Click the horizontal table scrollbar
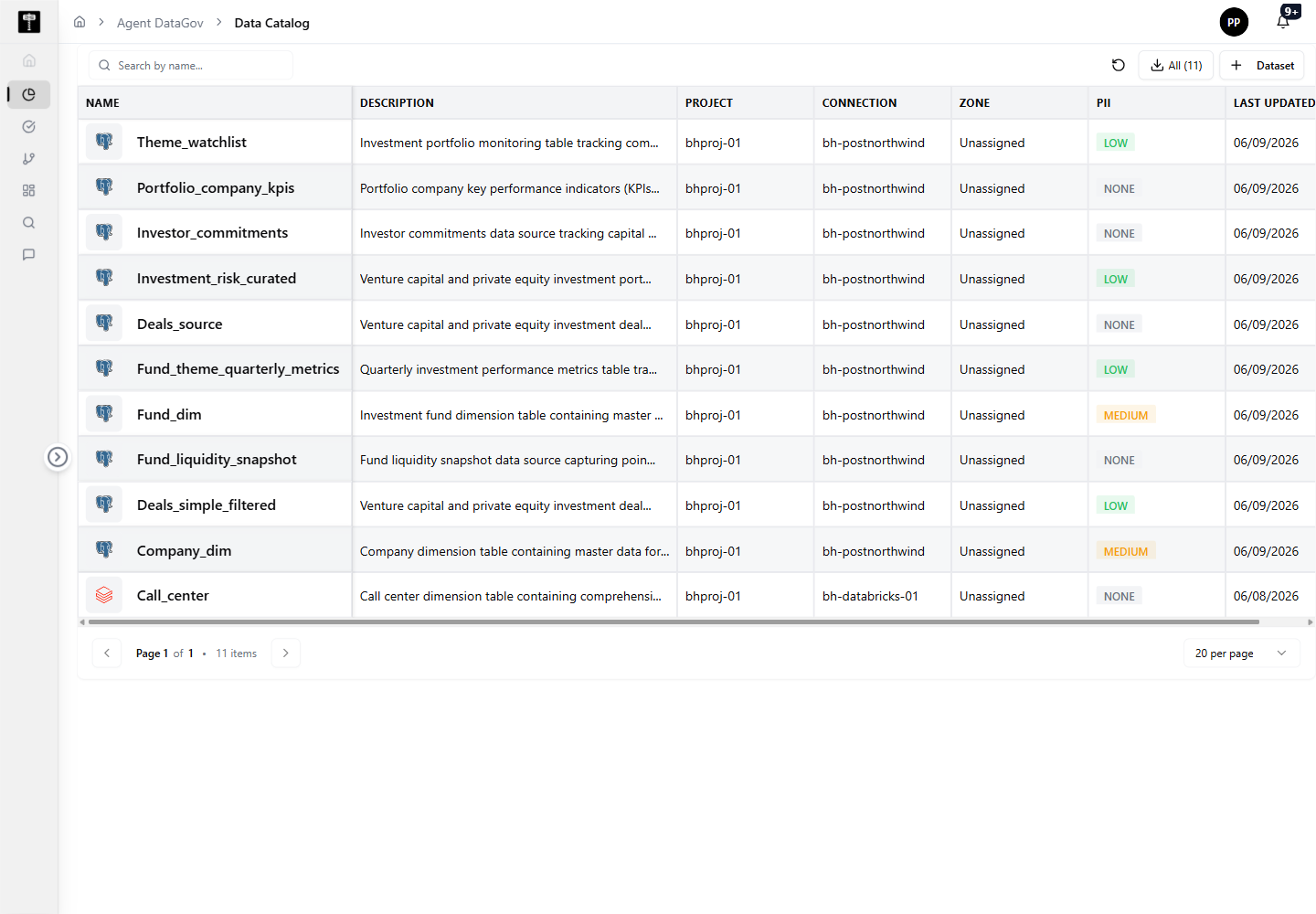 (674, 622)
